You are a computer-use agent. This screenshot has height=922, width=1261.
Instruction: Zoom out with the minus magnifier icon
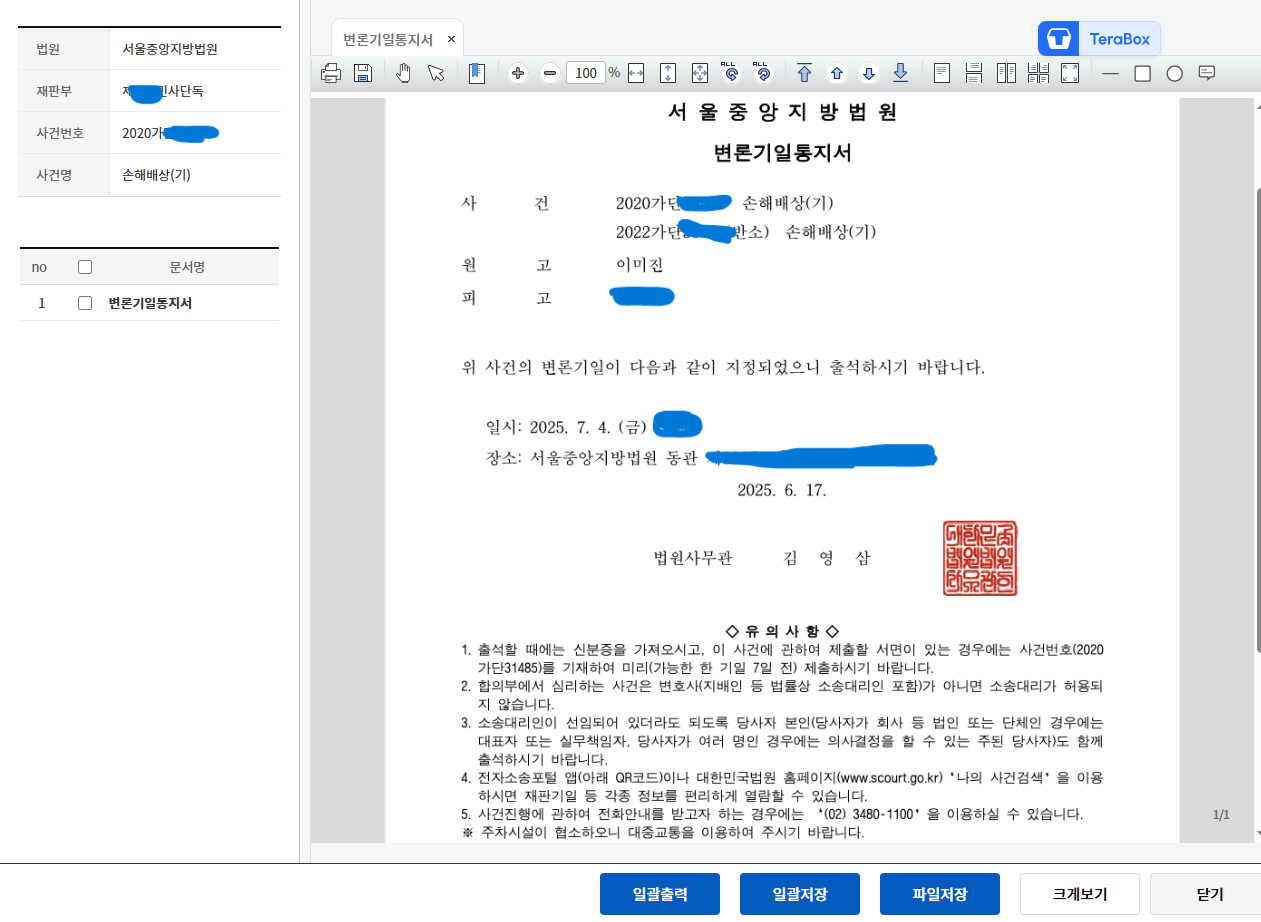click(549, 72)
